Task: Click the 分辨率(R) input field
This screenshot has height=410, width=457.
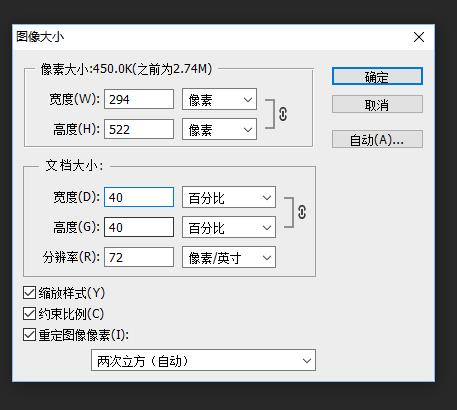Action: click(x=139, y=257)
